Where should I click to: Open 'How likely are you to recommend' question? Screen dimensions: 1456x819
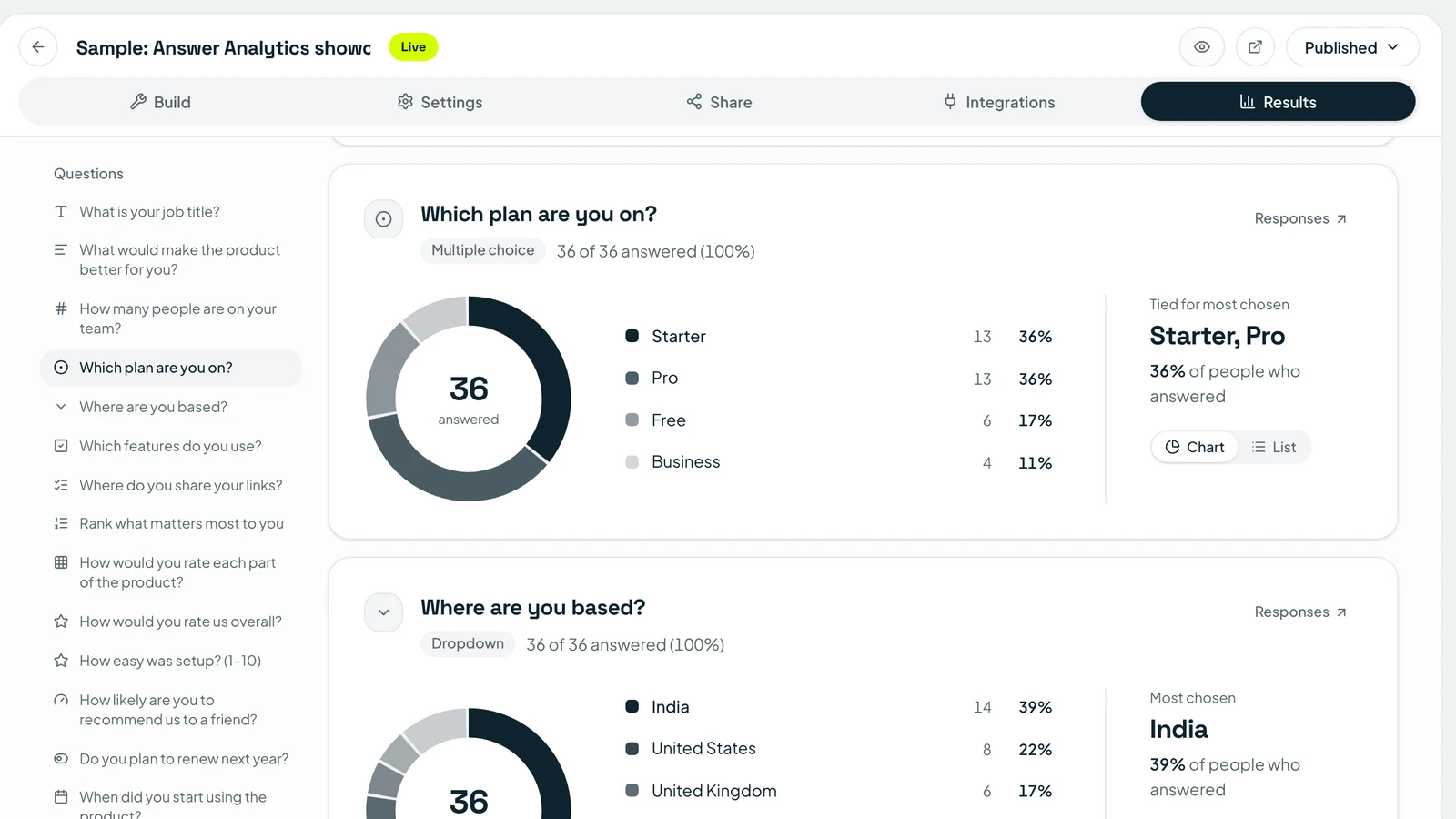click(x=171, y=710)
